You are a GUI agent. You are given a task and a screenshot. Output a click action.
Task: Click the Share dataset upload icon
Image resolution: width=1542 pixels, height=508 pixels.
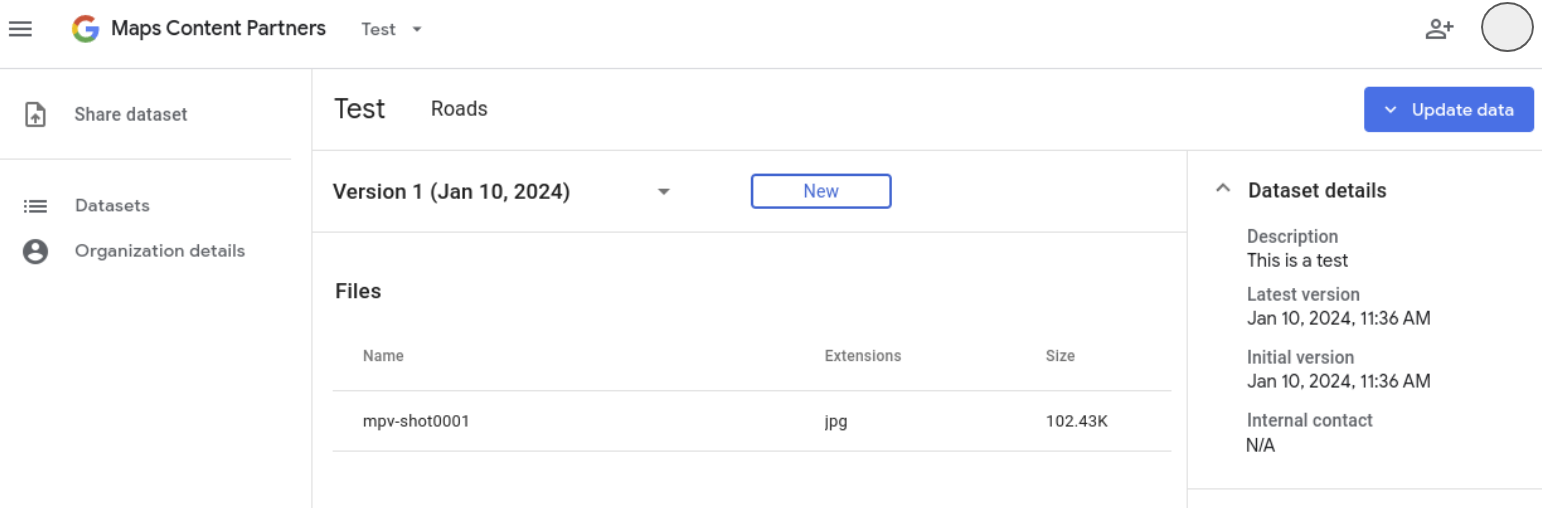35,115
